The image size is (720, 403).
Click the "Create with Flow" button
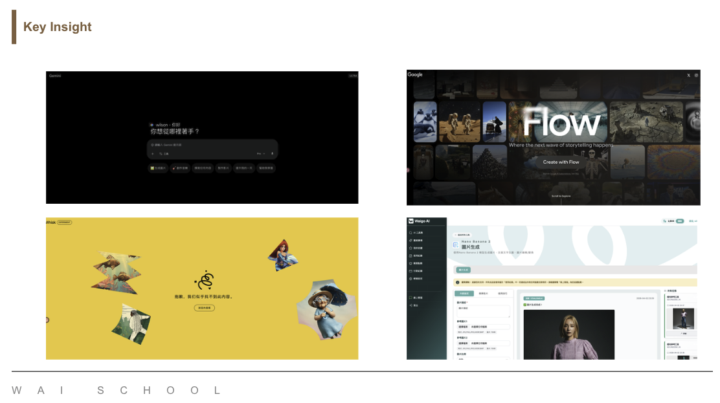point(561,162)
